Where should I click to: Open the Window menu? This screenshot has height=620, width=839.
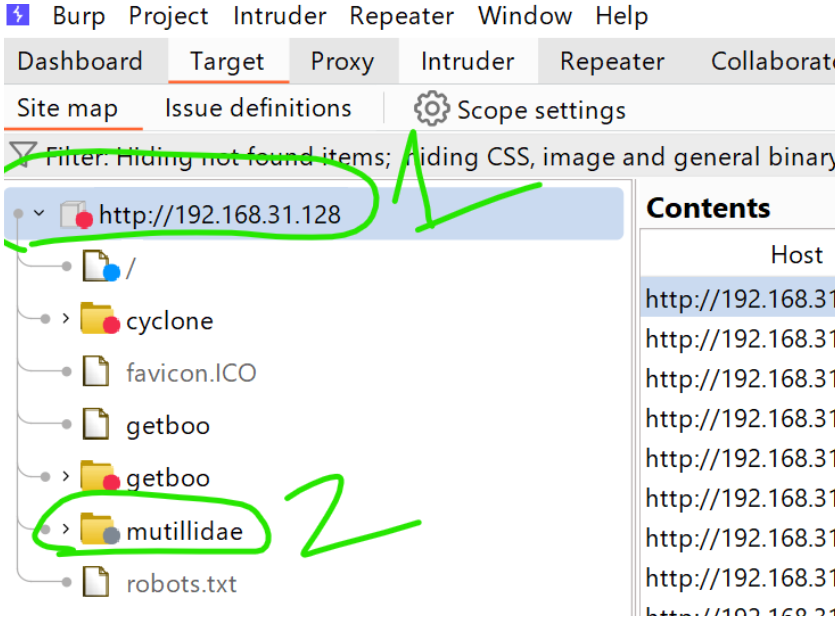[524, 16]
